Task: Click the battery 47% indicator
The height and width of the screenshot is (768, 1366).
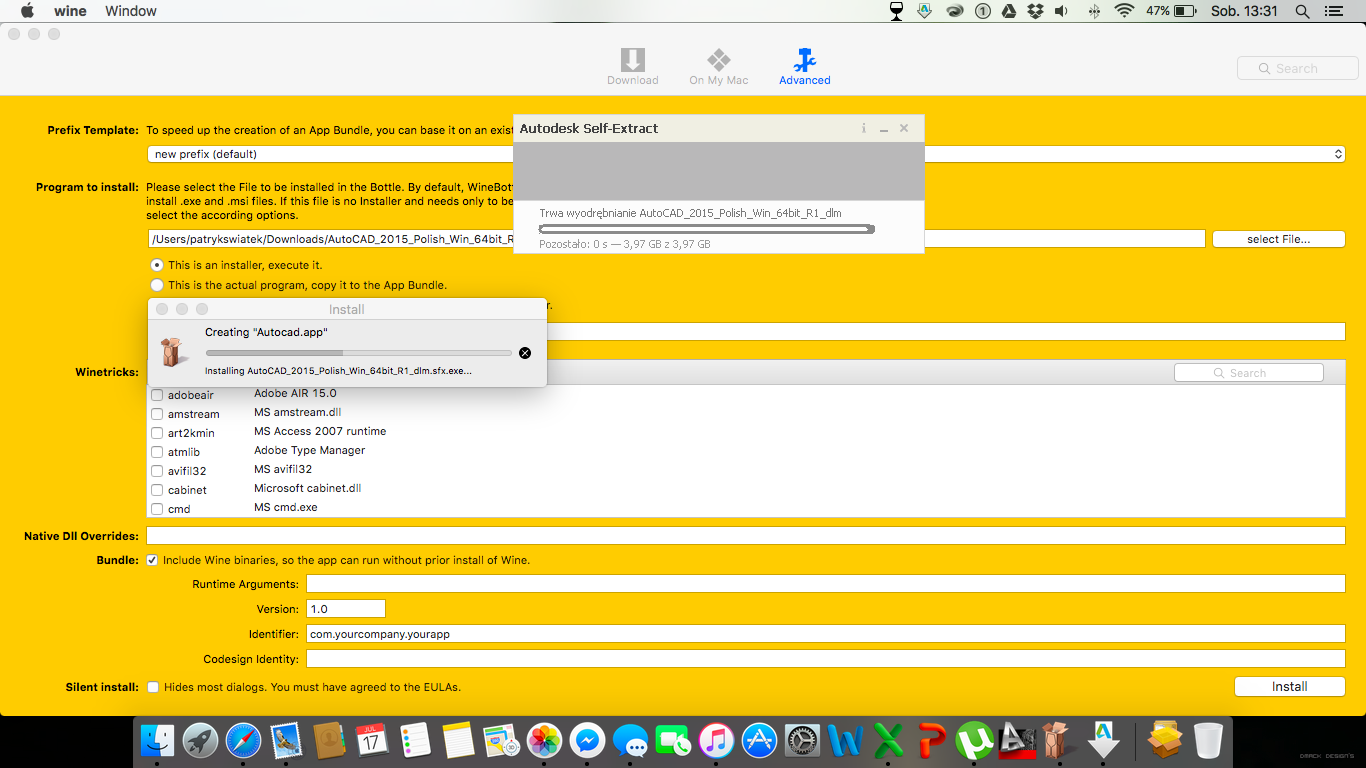Action: [x=1171, y=11]
